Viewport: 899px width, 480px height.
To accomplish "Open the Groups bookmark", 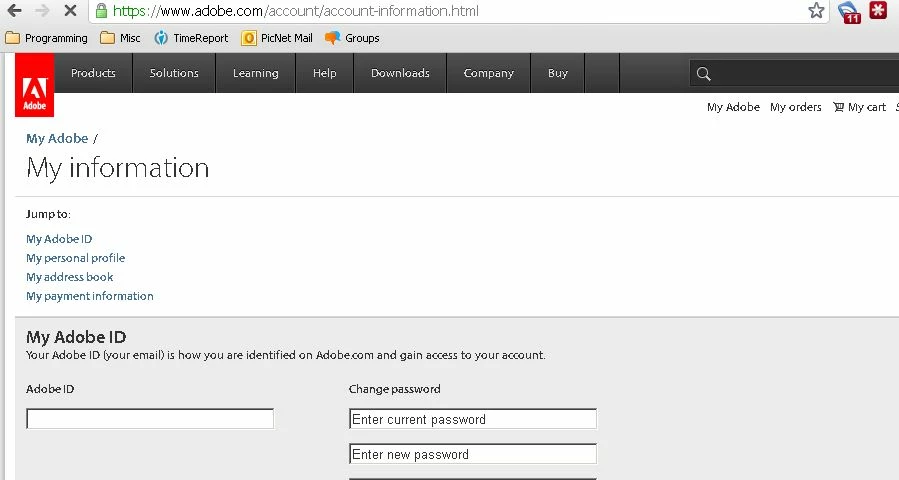I will 352,38.
